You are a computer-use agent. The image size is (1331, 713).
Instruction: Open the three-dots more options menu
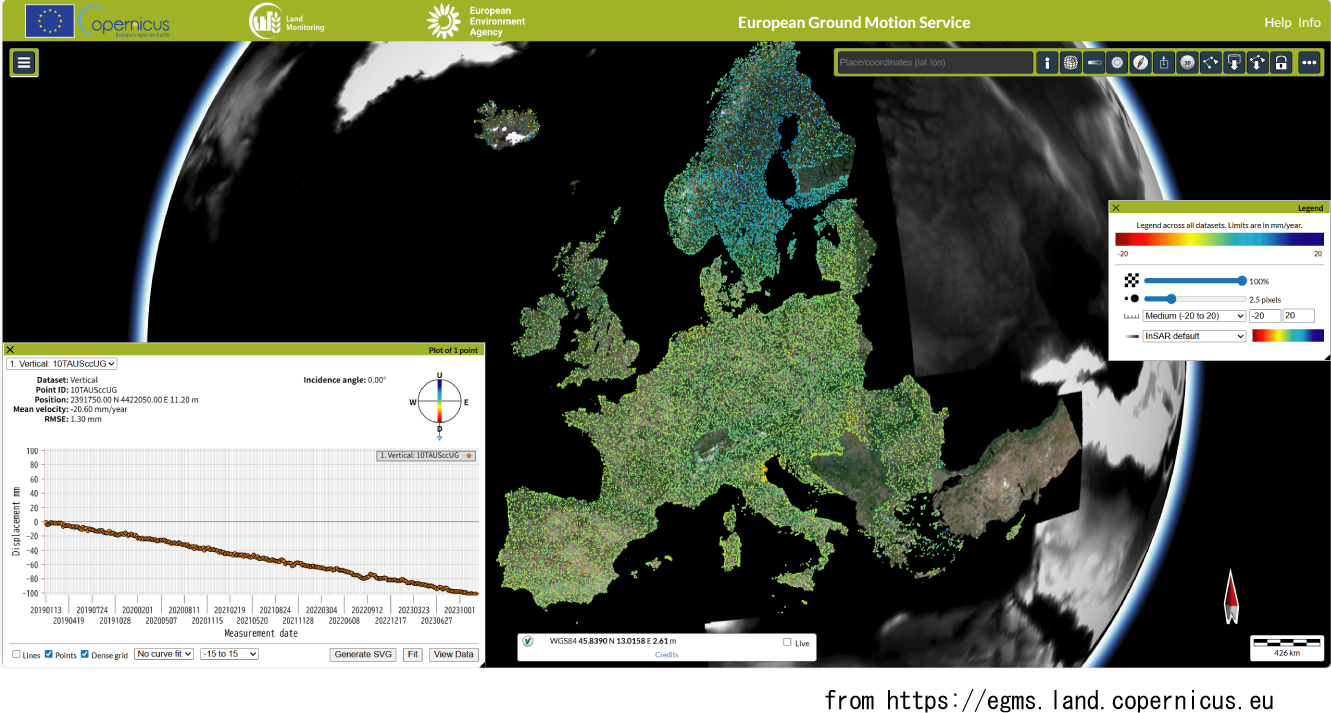click(x=1309, y=63)
